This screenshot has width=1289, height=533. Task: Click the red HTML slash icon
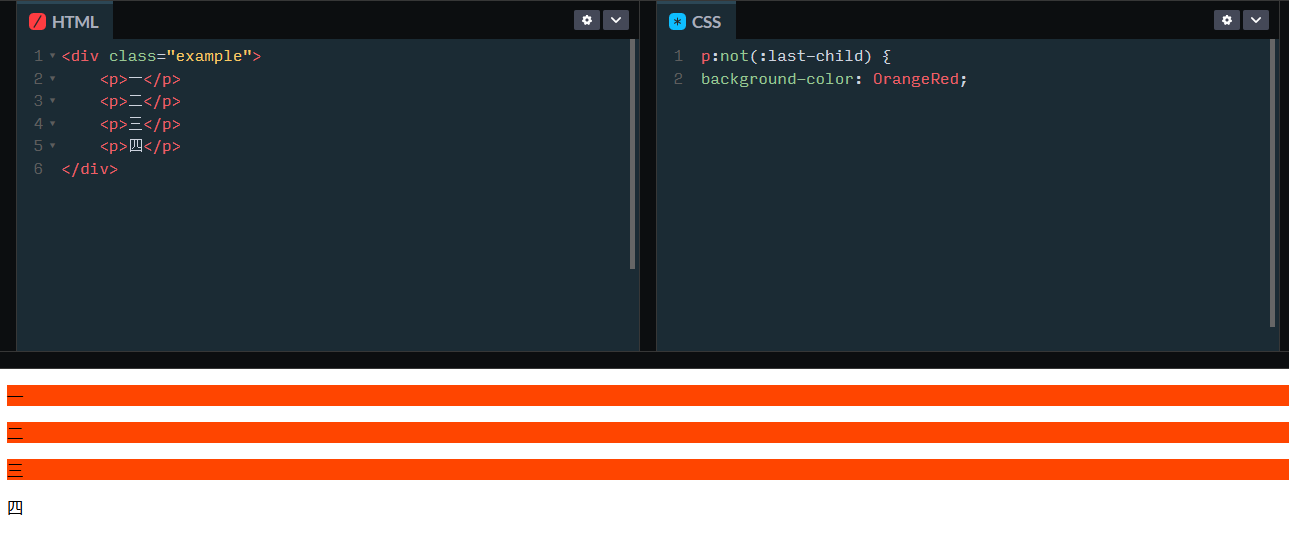pyautogui.click(x=38, y=22)
